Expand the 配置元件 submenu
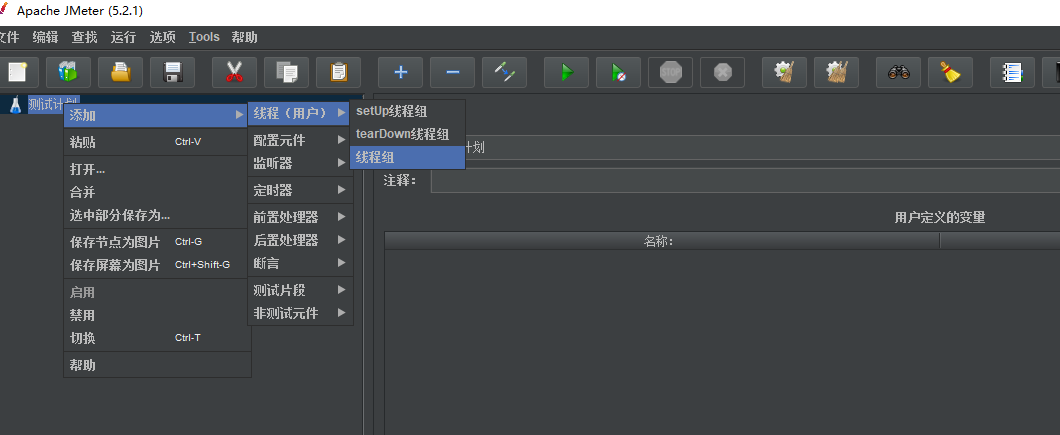Image resolution: width=1060 pixels, height=435 pixels. pos(299,140)
